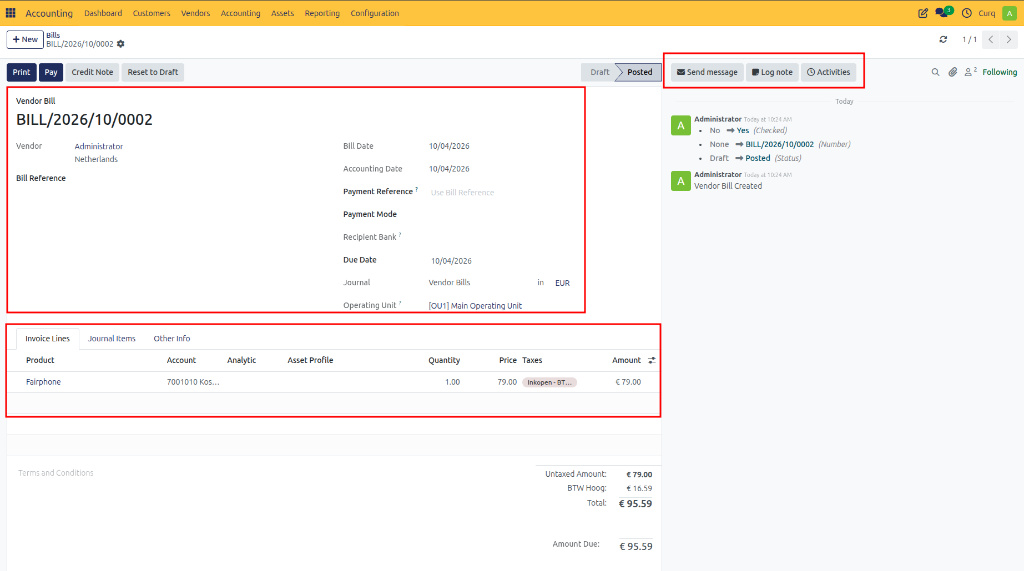
Task: Open the Dashboard menu
Action: point(103,13)
